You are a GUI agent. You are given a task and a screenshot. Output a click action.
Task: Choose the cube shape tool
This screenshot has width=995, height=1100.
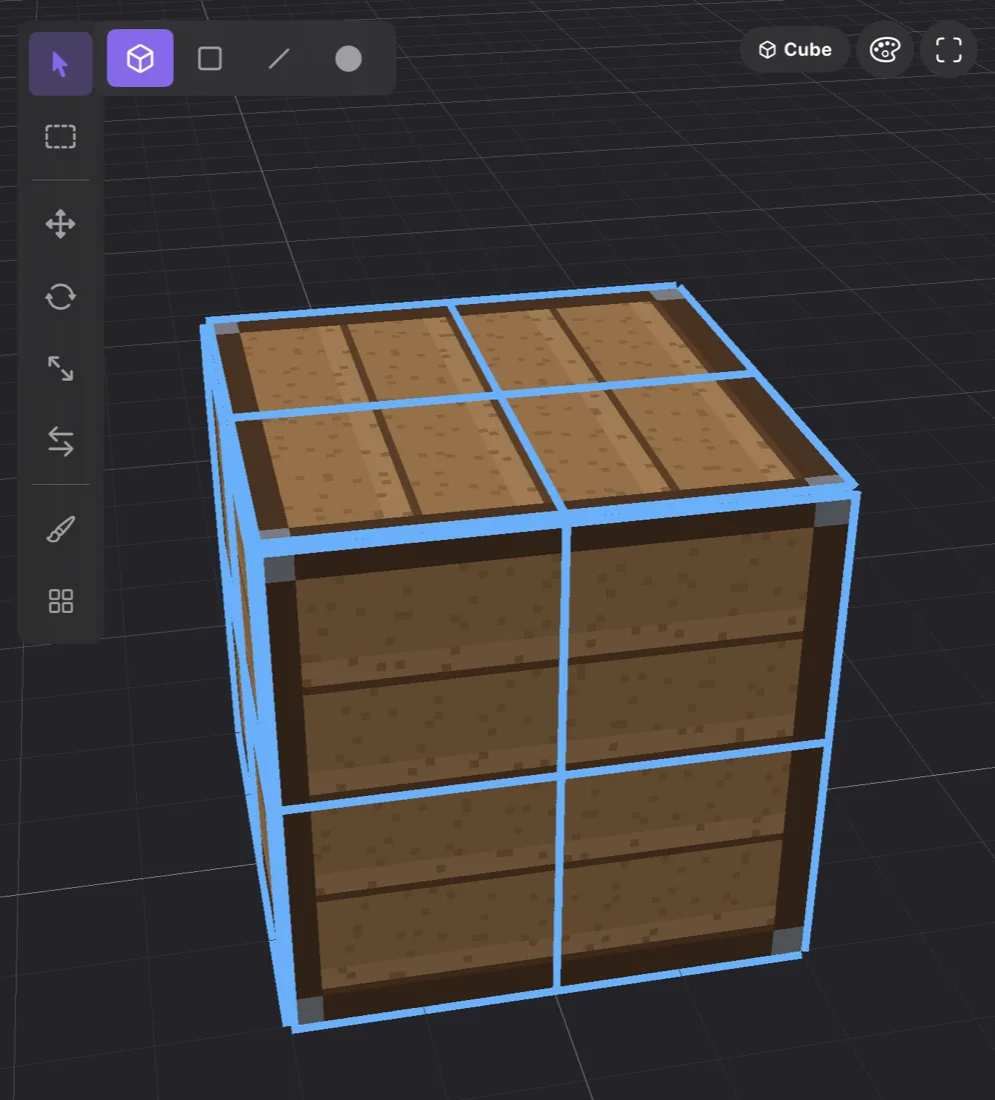coord(140,58)
